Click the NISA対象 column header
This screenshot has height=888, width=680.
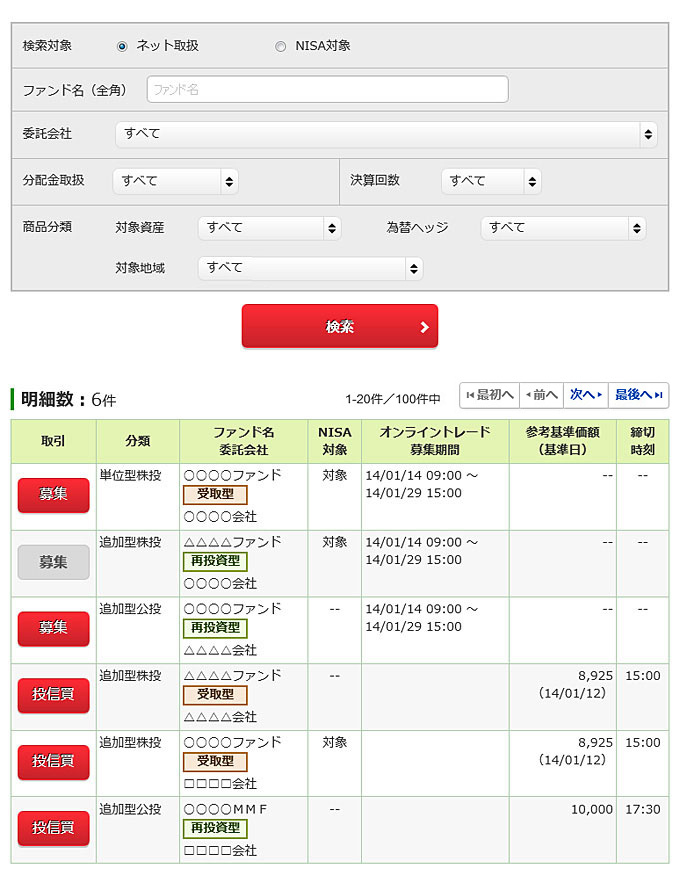point(335,442)
